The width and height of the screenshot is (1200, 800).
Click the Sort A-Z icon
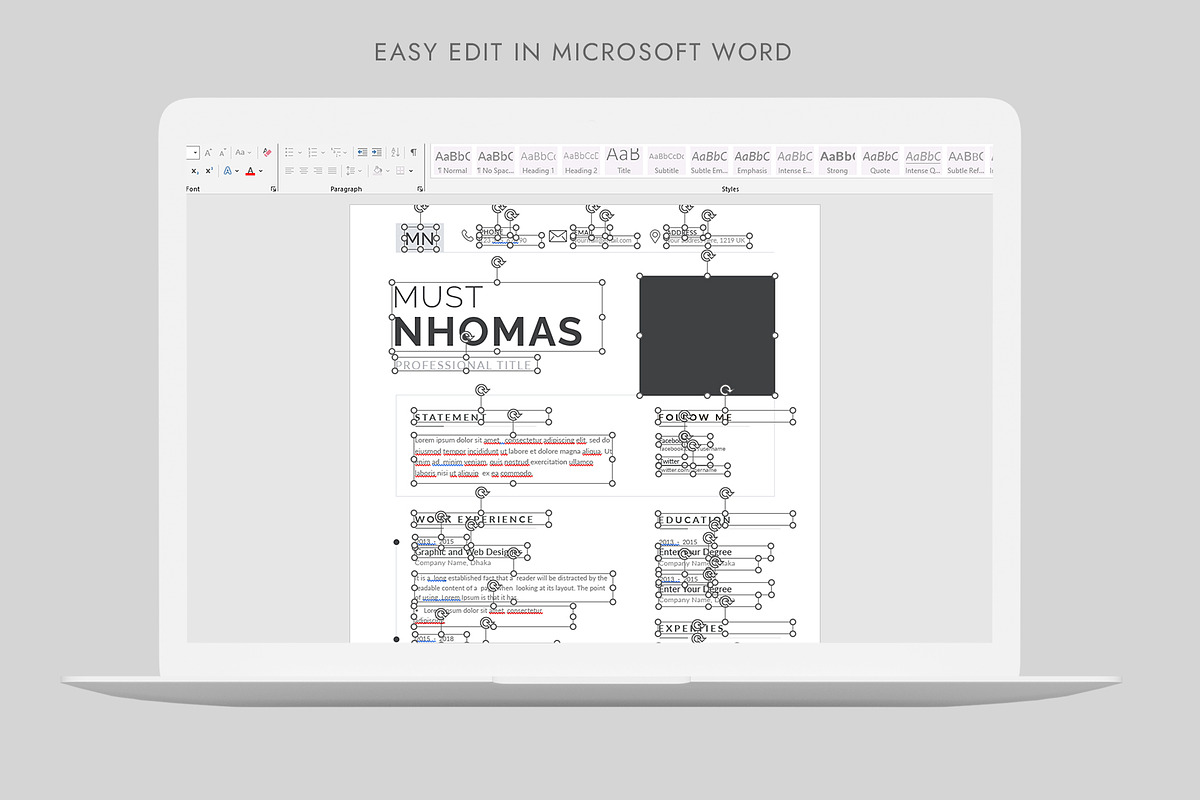[x=396, y=152]
